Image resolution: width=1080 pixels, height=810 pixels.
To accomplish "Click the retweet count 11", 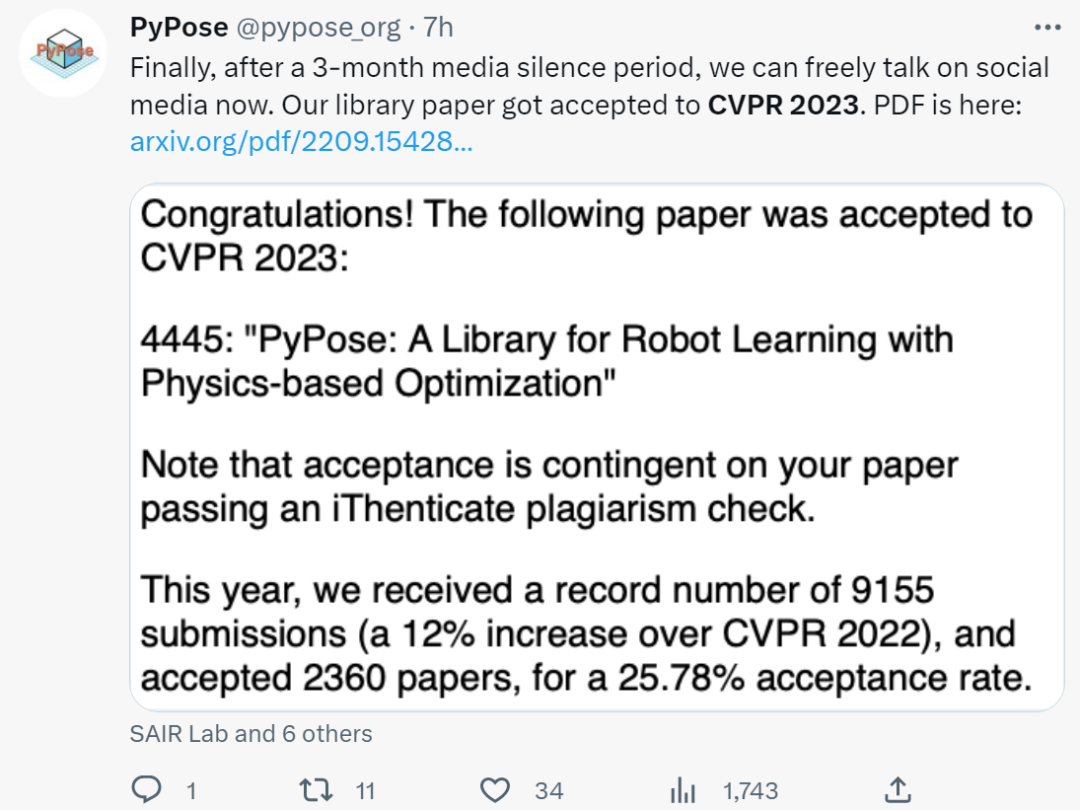I will [x=365, y=791].
